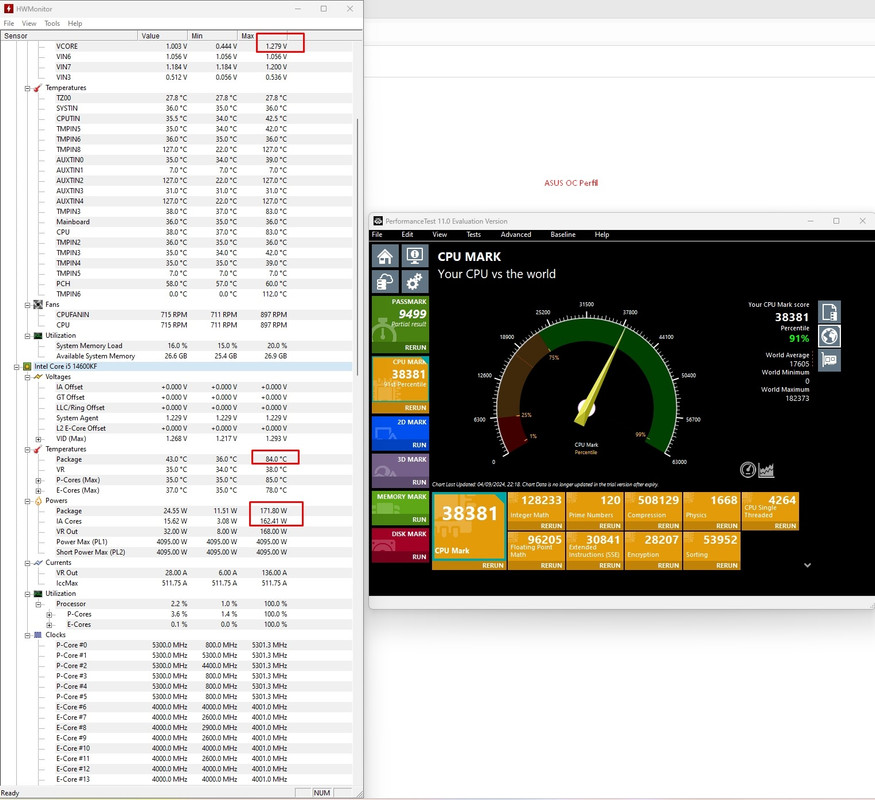Select the world globe comparison icon
Viewport: 875px width, 800px height.
click(829, 336)
